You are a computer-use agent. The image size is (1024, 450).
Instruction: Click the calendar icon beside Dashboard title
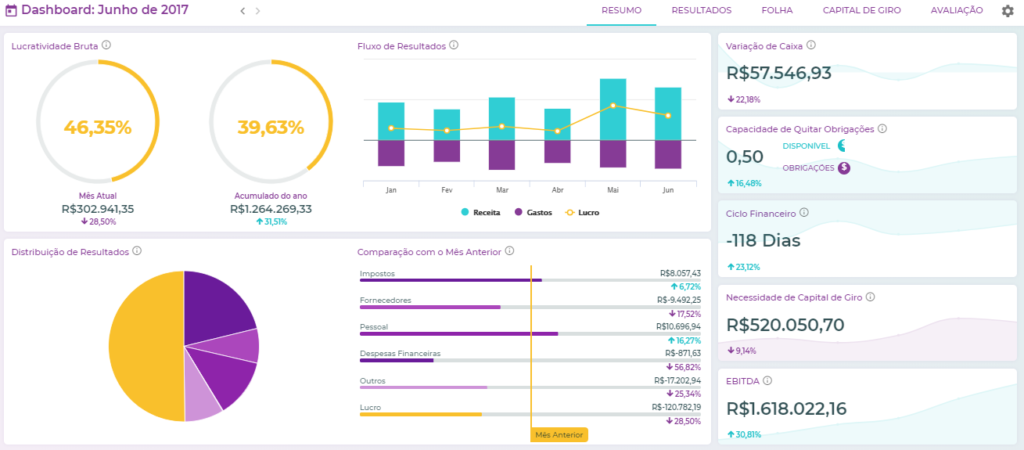(11, 11)
